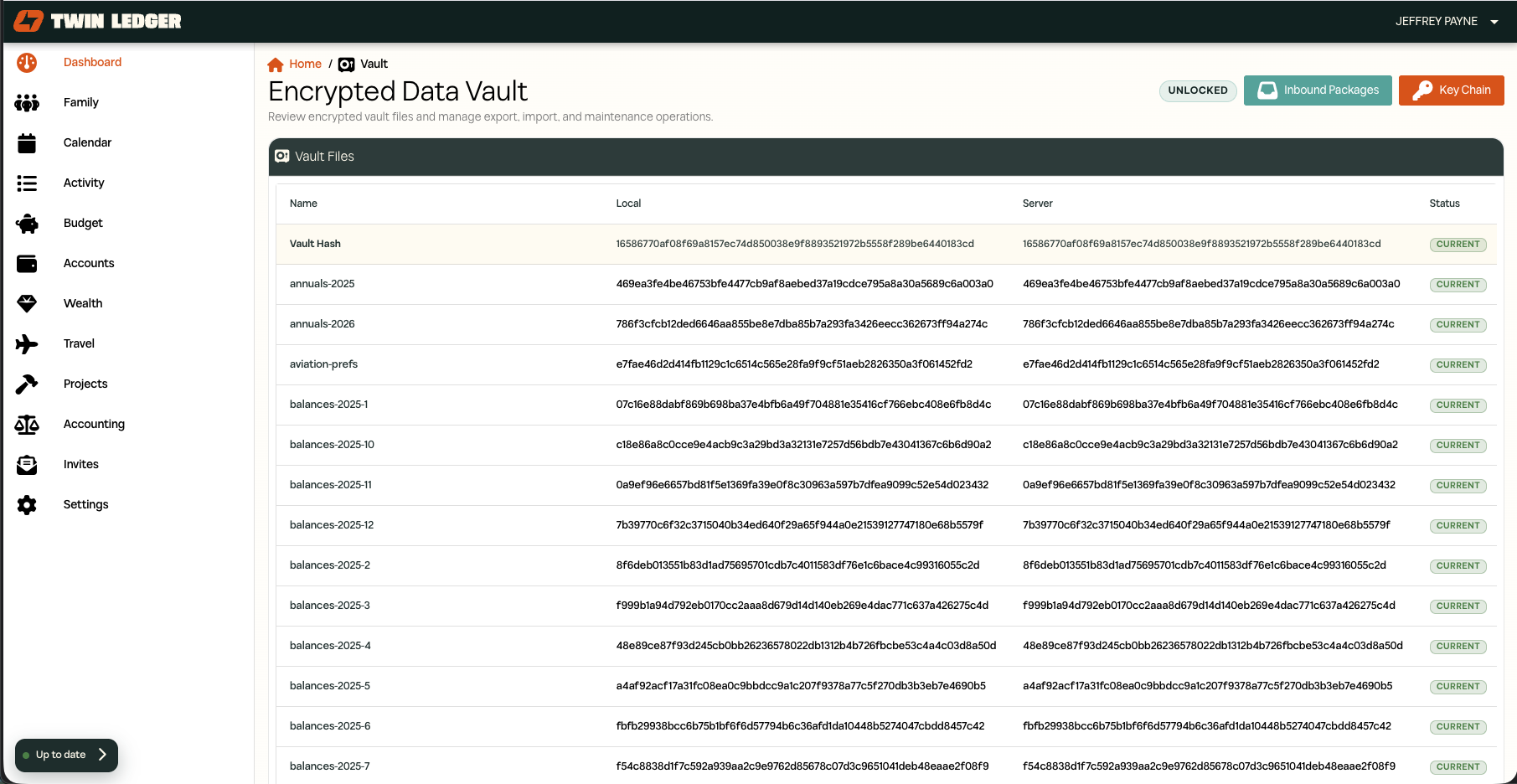Image resolution: width=1517 pixels, height=784 pixels.
Task: Click the server hash of balances-2025-6
Action: [x=1207, y=726]
